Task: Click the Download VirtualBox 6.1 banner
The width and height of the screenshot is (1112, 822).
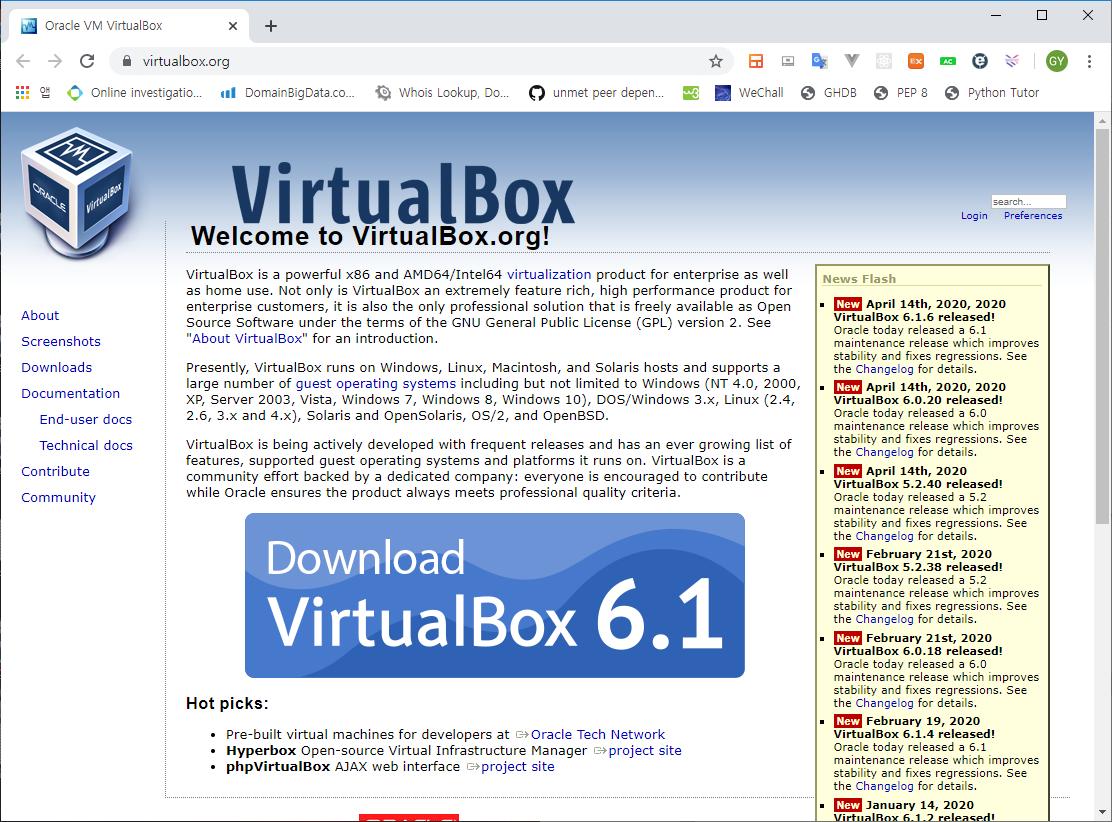Action: (x=494, y=595)
